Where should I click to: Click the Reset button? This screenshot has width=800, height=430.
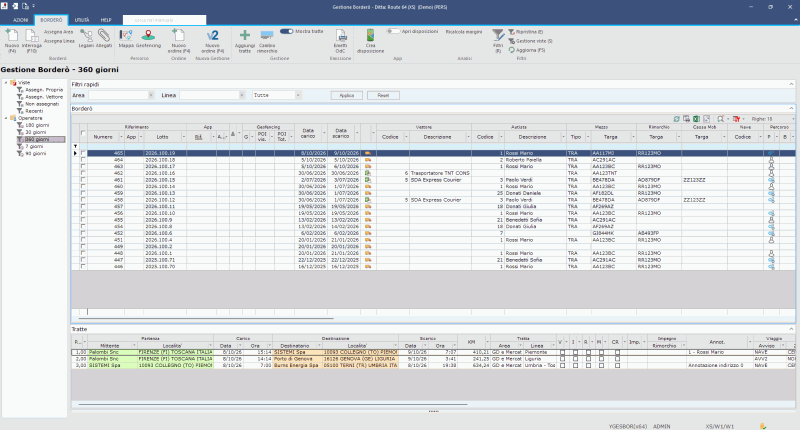tap(383, 95)
